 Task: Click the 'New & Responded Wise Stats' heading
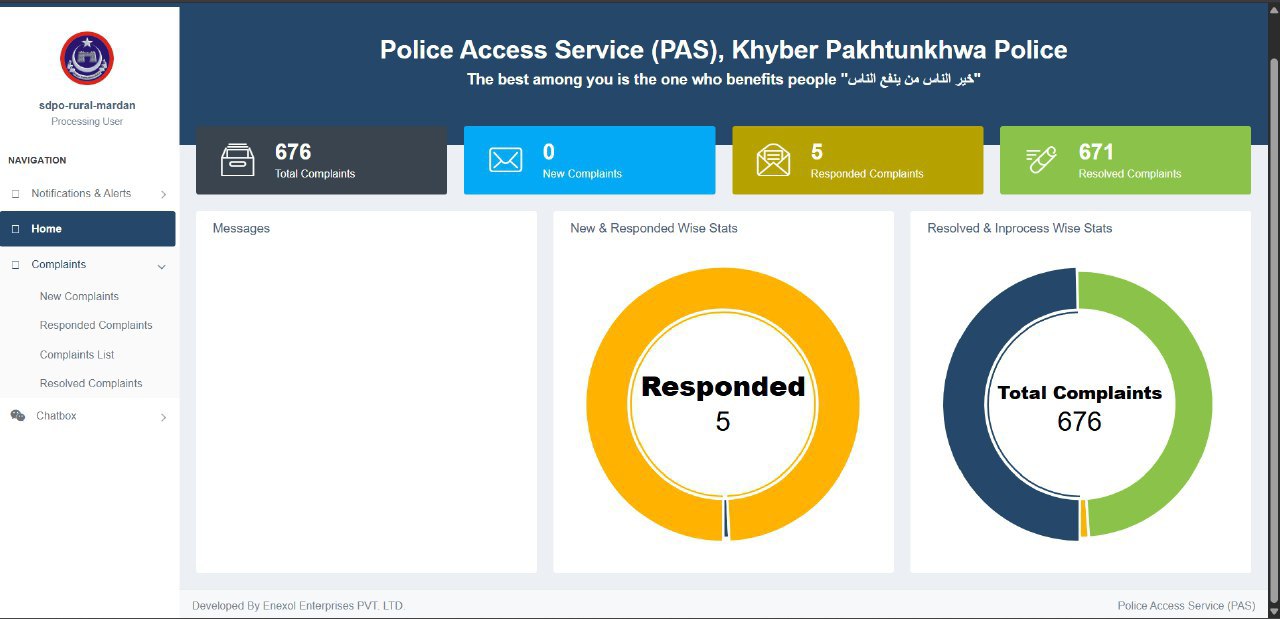pyautogui.click(x=654, y=228)
